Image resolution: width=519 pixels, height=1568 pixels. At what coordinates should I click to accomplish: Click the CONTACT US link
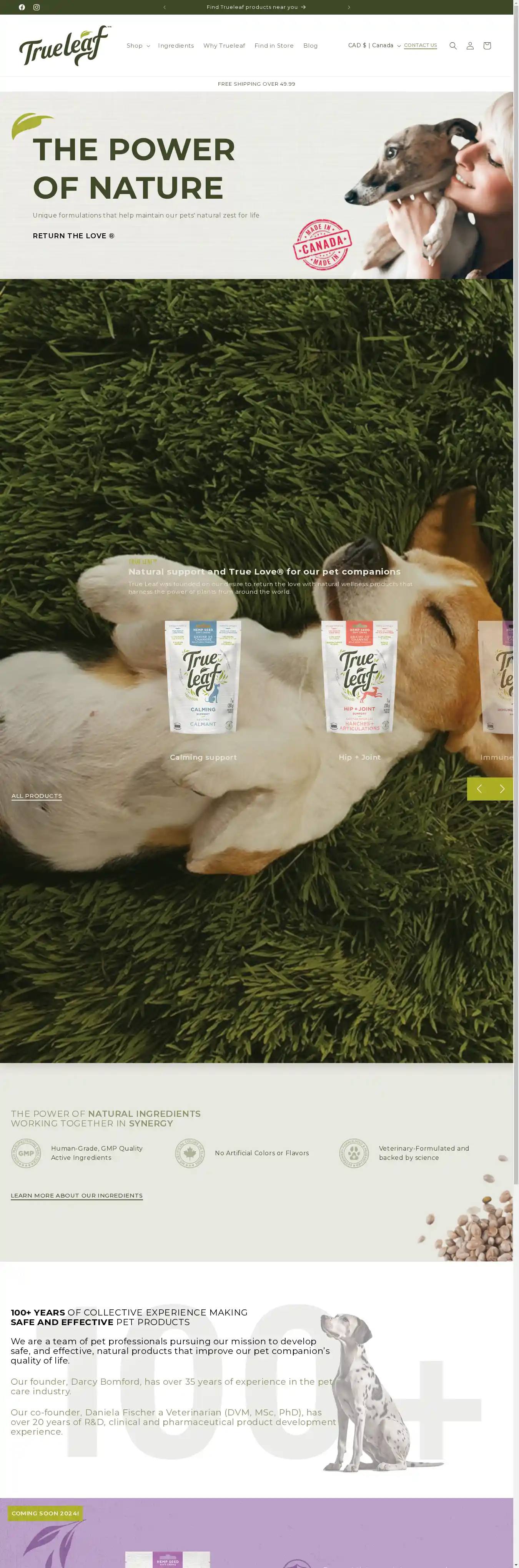pos(420,46)
